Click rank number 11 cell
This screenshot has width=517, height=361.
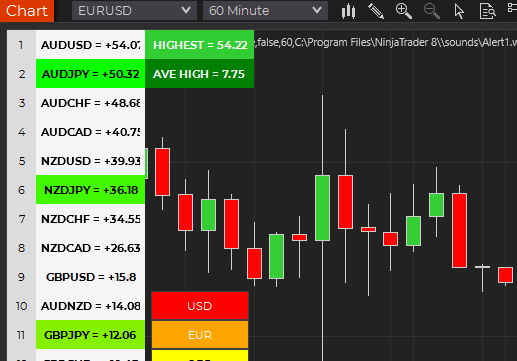coord(21,335)
